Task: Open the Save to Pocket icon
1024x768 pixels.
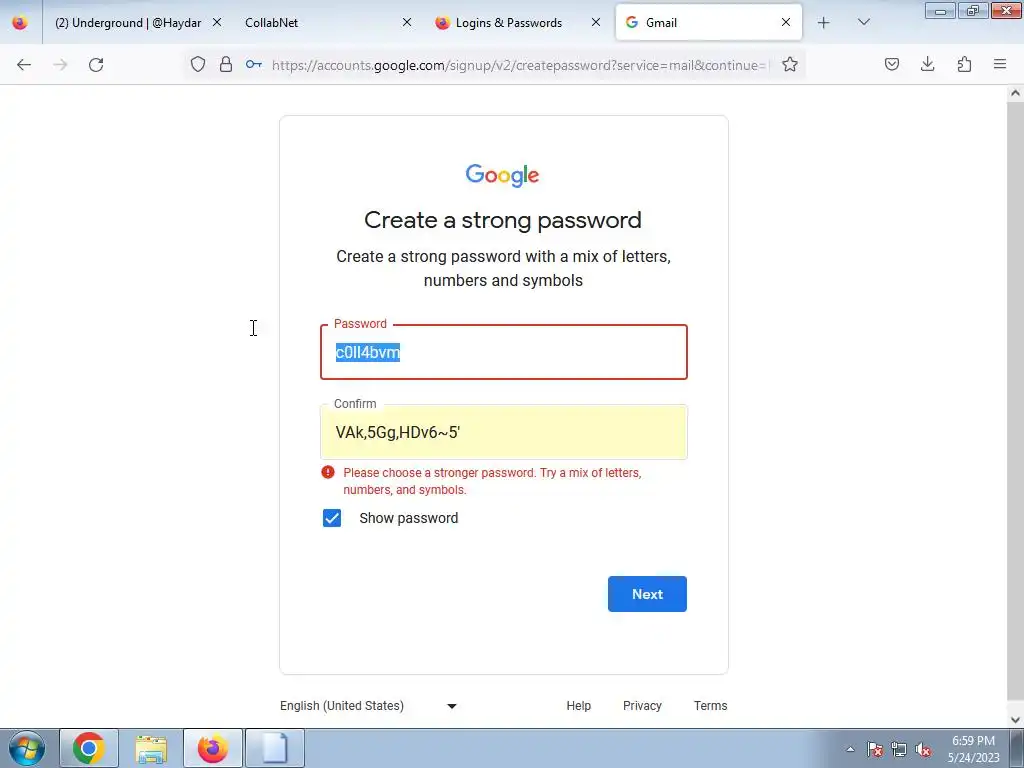Action: pos(892,64)
